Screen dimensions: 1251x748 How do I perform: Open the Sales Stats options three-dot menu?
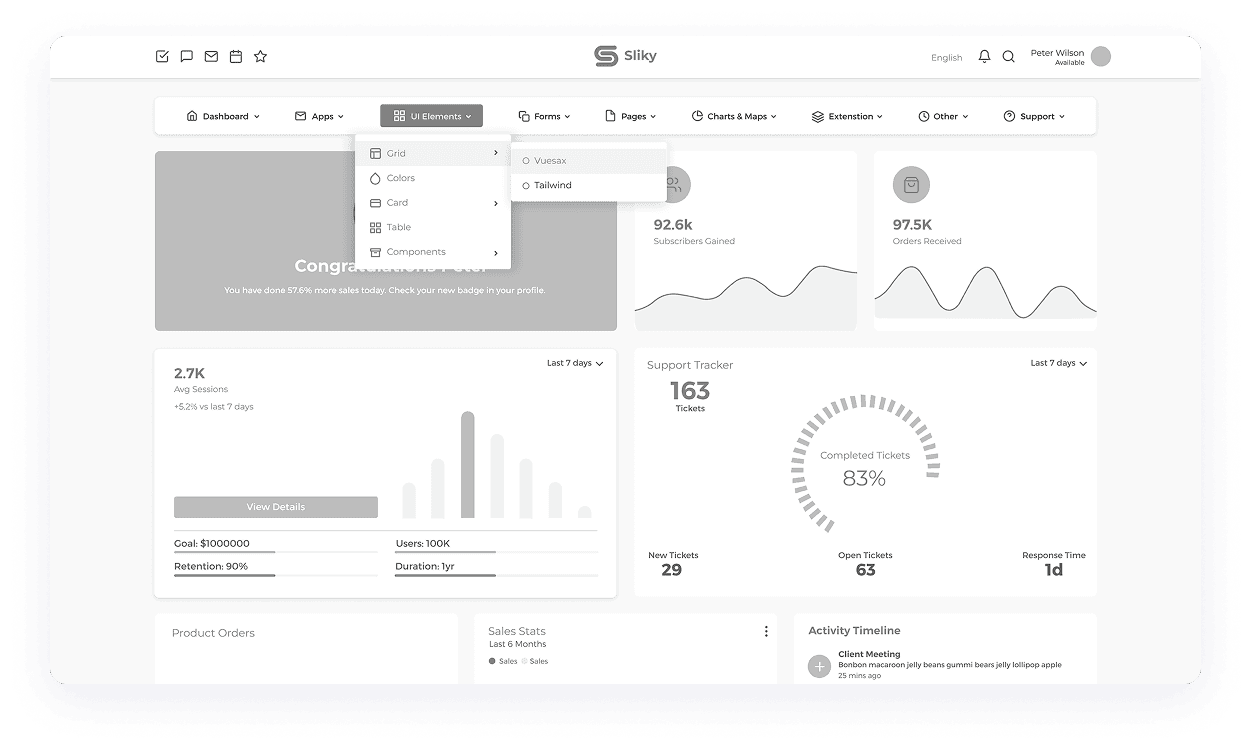click(766, 631)
